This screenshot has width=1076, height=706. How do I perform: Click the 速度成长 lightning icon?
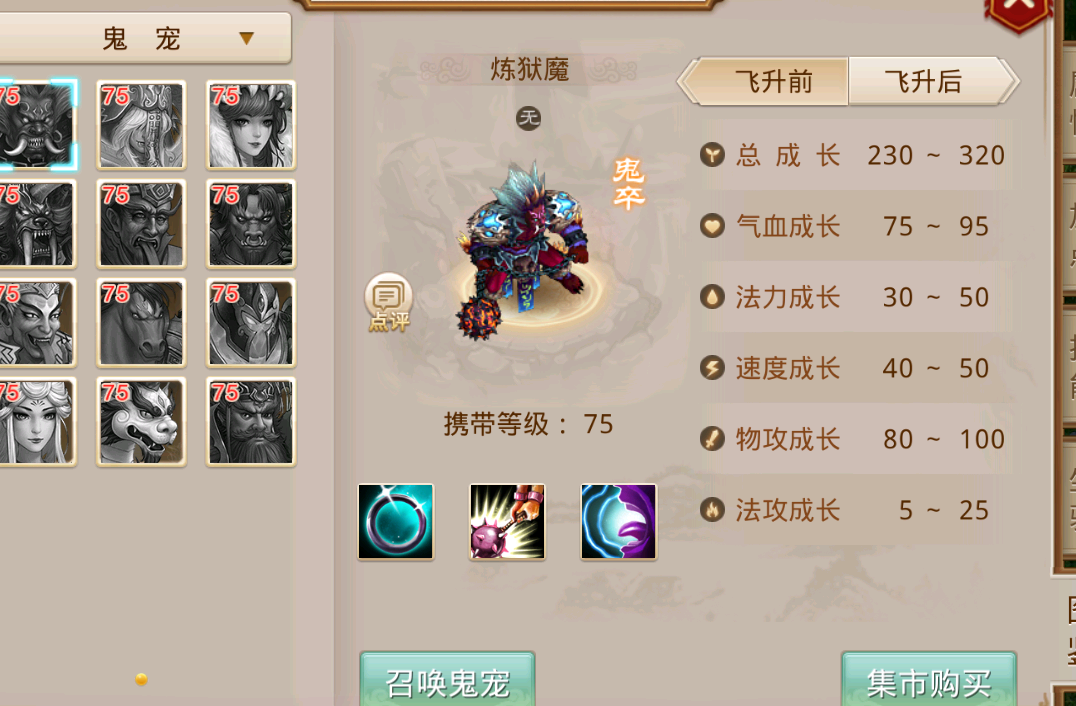point(712,368)
